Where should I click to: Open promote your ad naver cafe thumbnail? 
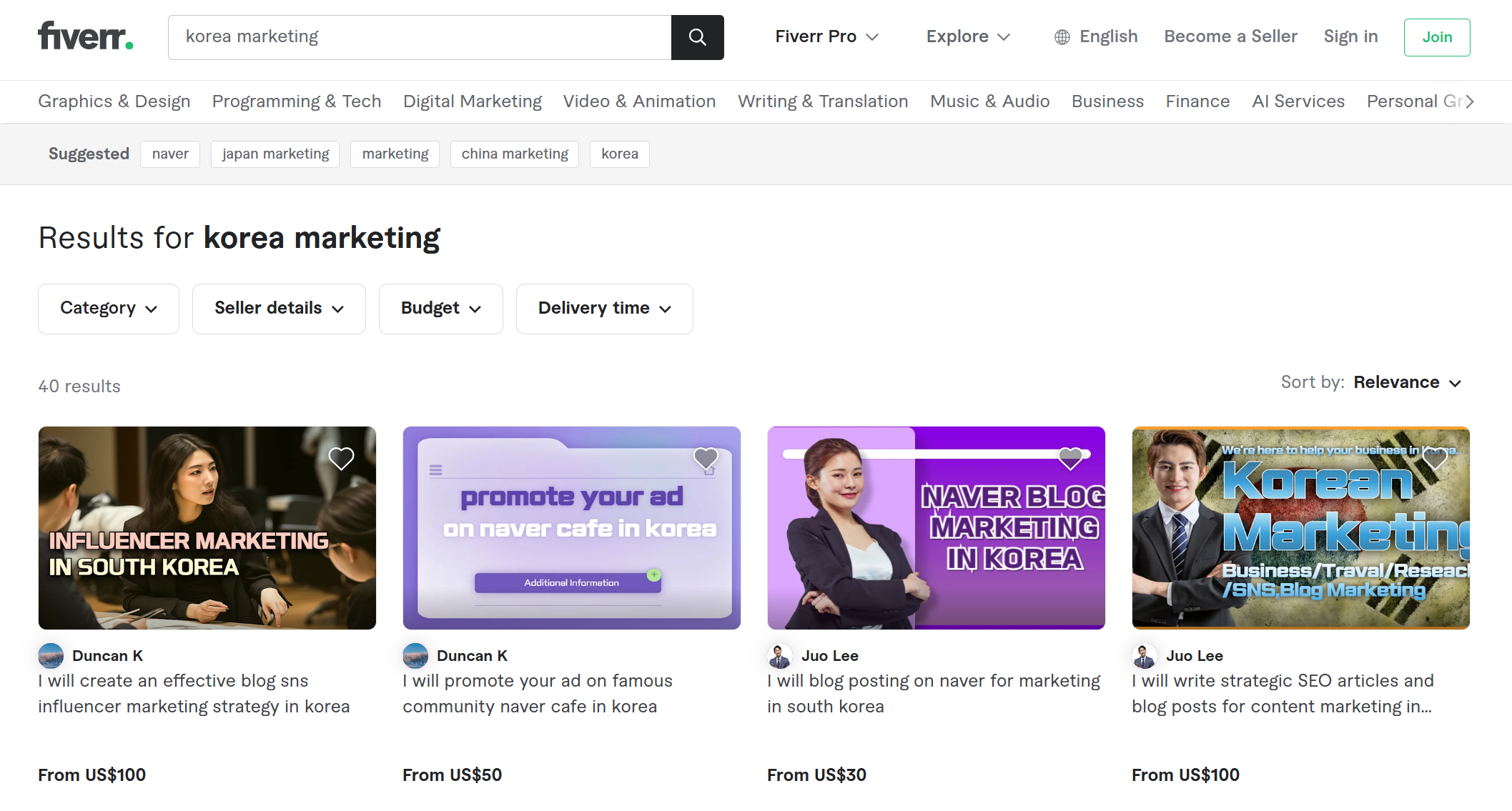572,528
